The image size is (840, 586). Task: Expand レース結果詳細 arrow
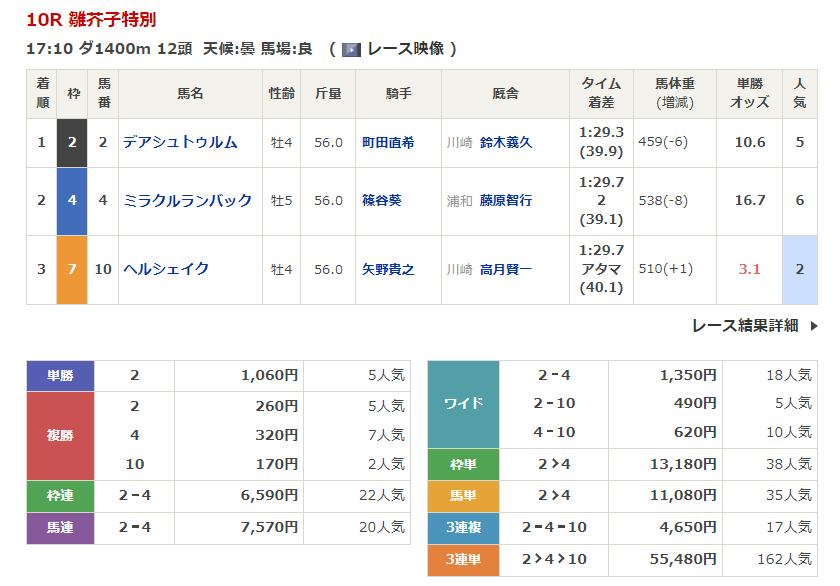(814, 326)
